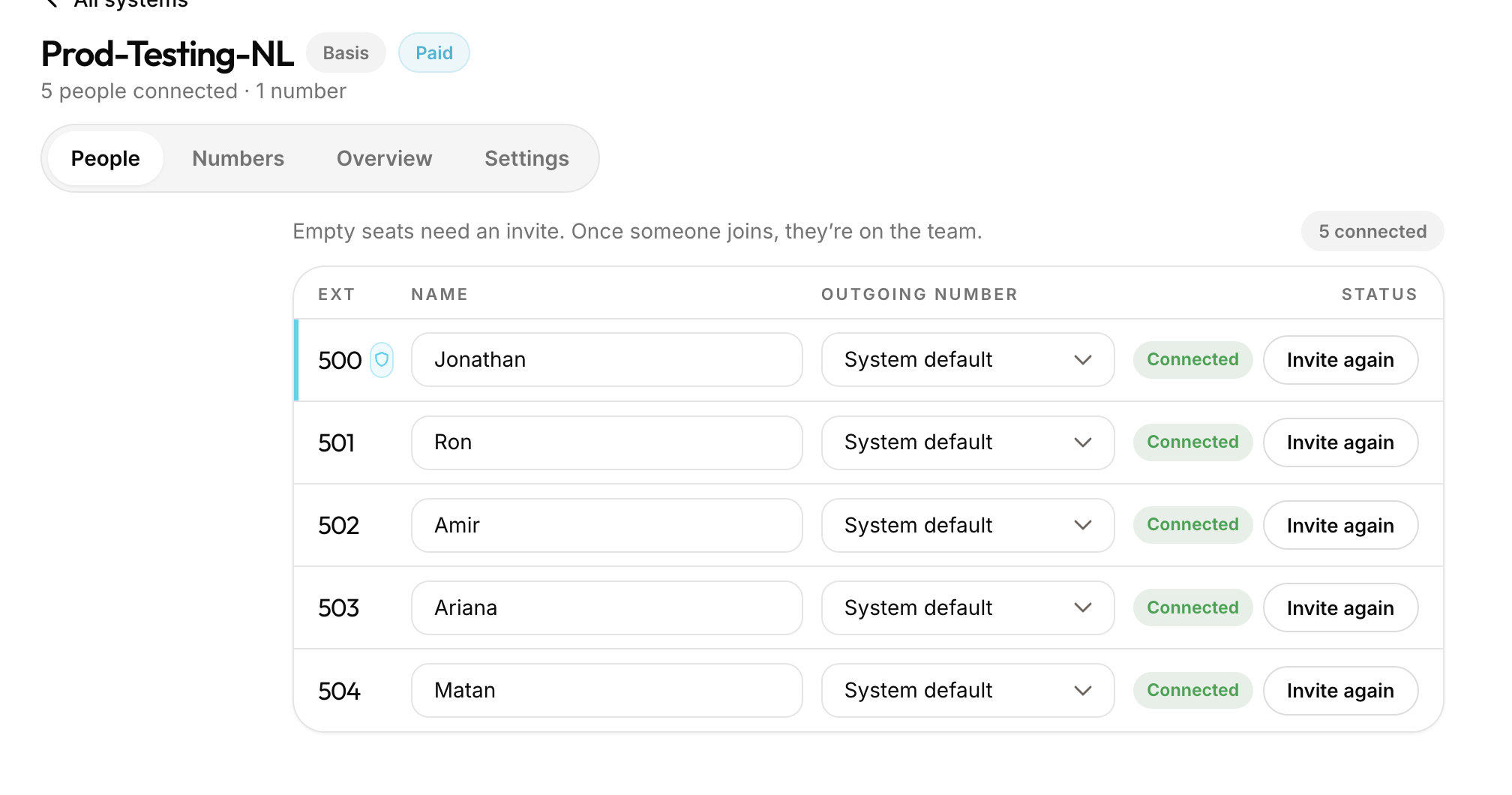This screenshot has width=1512, height=795.
Task: Click Invite again for Jonathan
Action: click(x=1340, y=360)
